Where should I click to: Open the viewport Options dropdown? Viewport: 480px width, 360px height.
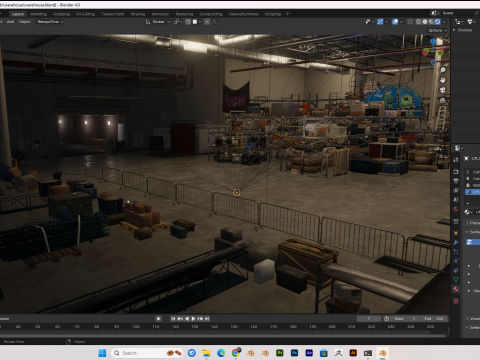(437, 30)
